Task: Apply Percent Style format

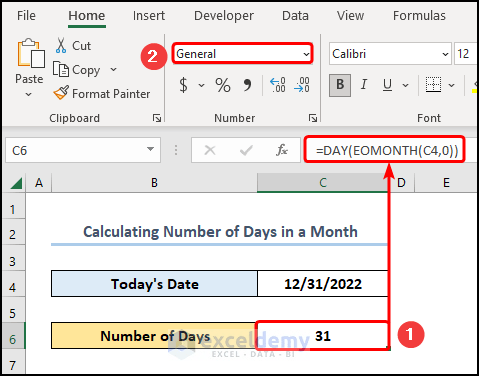Action: click(223, 85)
